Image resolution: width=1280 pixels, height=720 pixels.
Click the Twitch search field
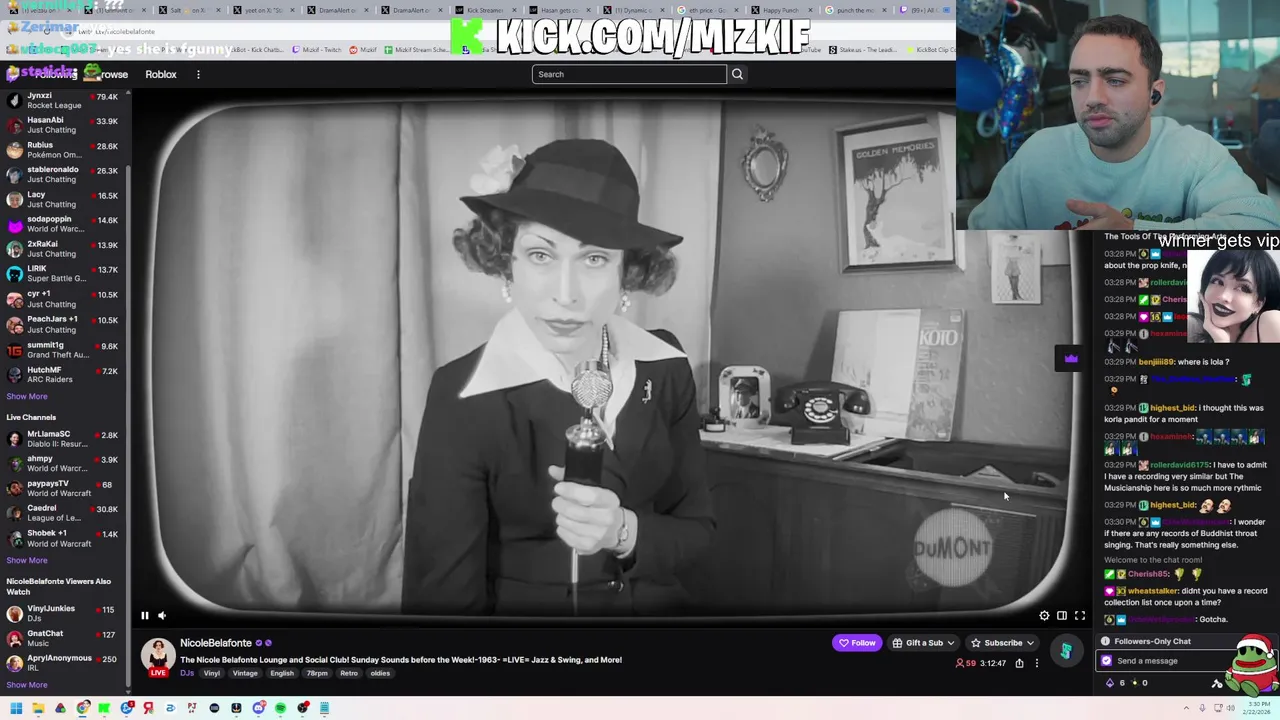(629, 74)
